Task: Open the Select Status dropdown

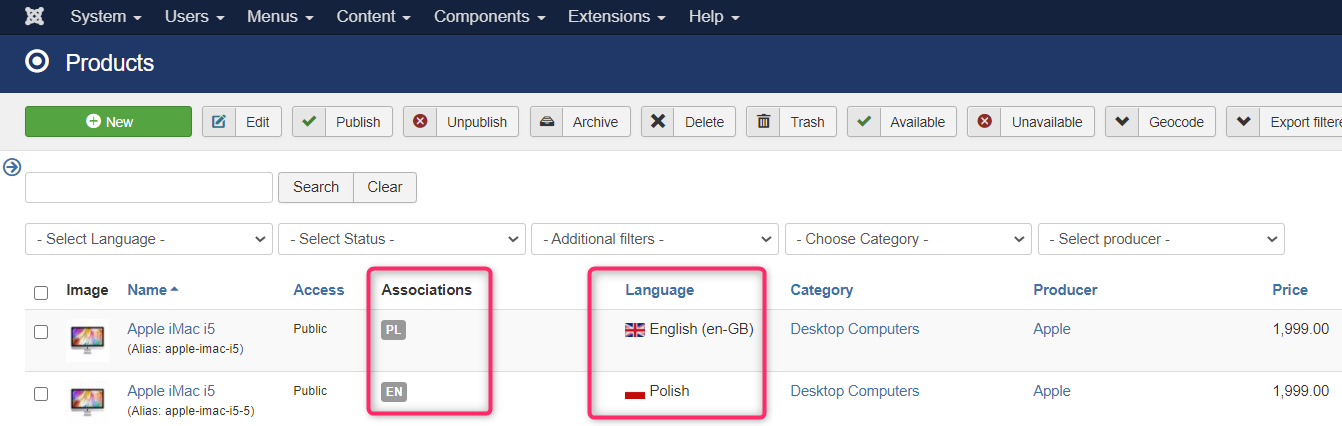Action: tap(402, 239)
